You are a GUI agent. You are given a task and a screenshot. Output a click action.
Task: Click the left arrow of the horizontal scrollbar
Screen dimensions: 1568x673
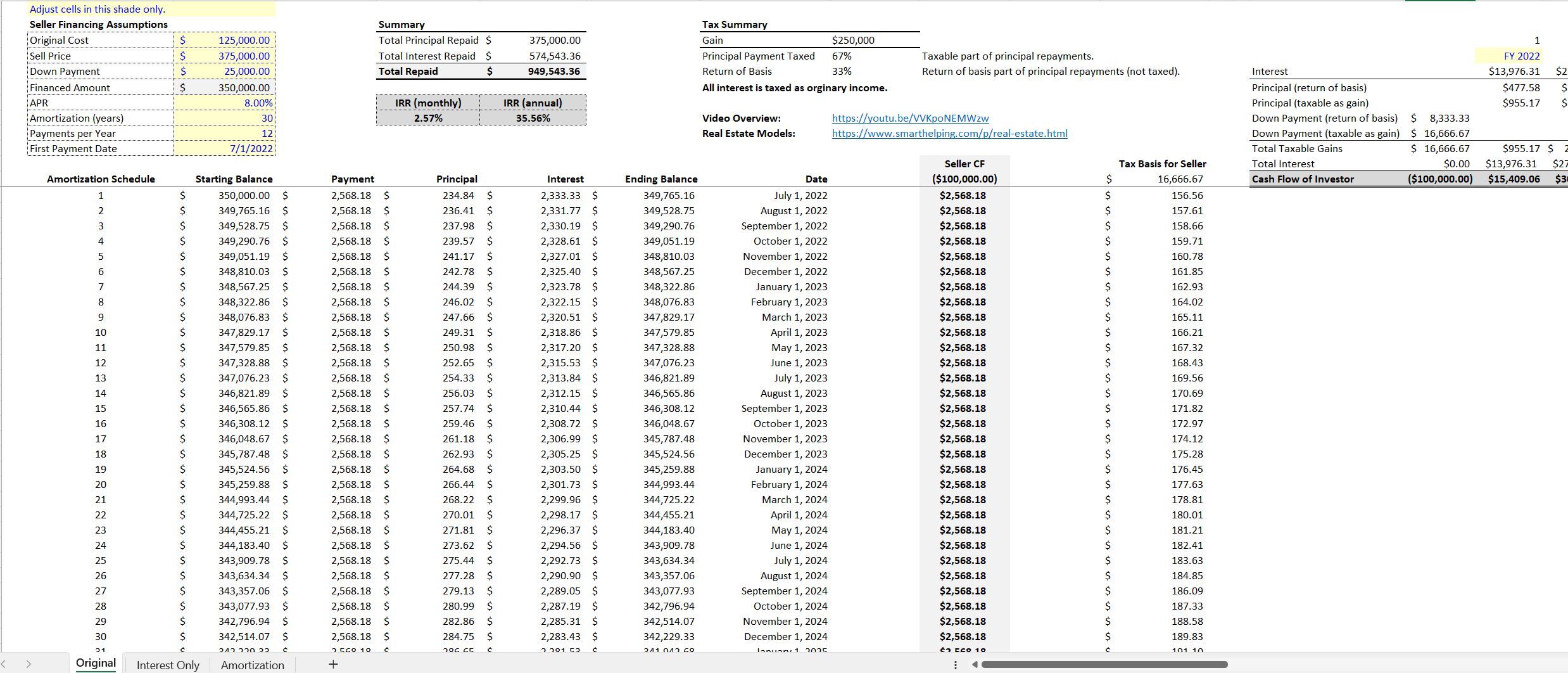click(975, 664)
